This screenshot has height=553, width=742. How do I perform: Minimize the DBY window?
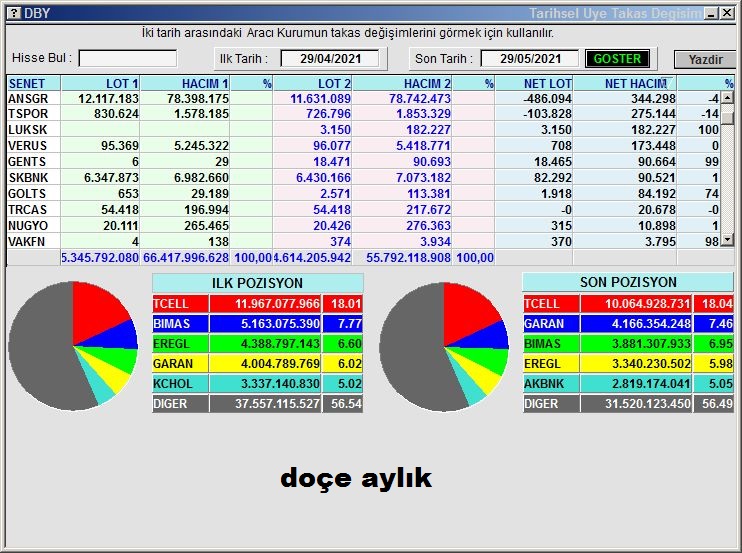tap(711, 13)
